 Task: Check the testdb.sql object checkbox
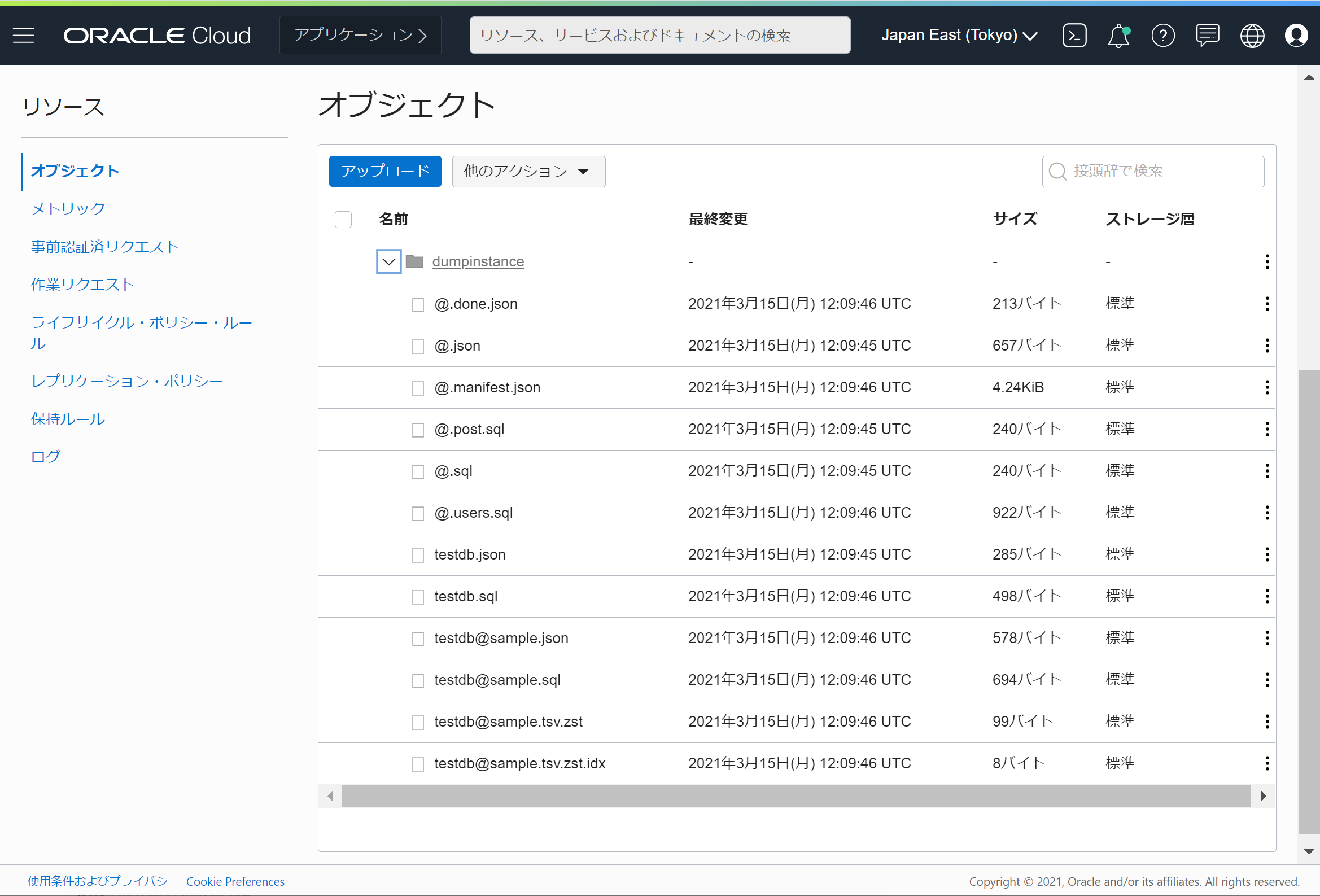pyautogui.click(x=418, y=597)
